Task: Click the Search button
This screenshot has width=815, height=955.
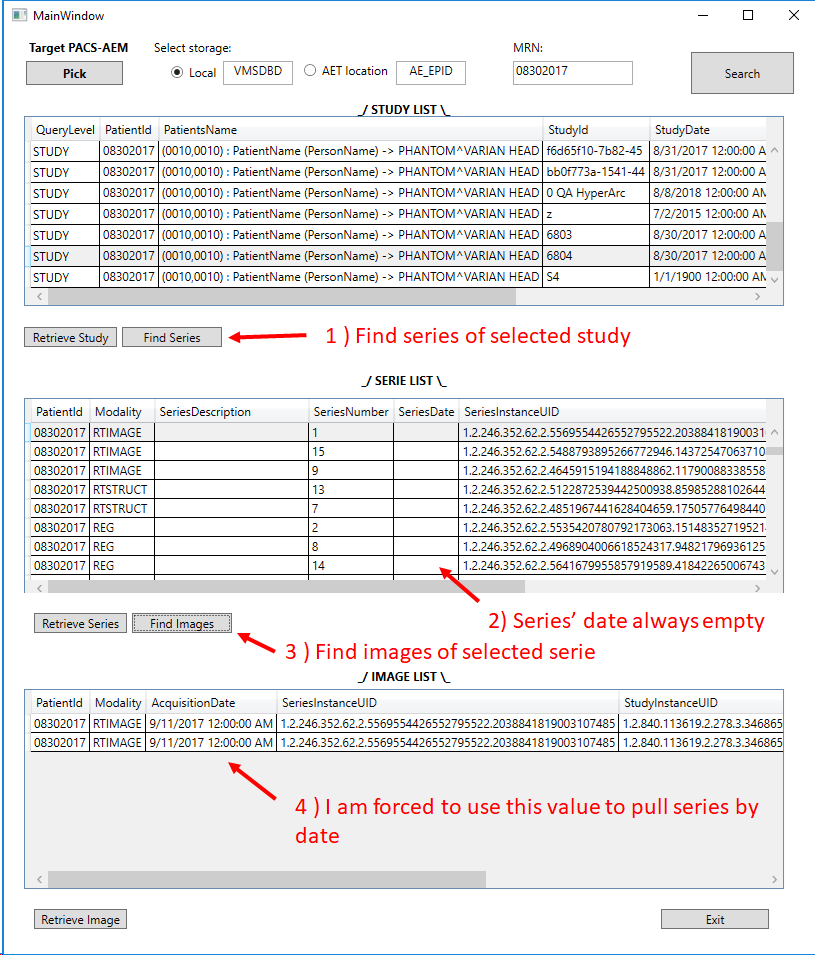Action: tap(741, 72)
